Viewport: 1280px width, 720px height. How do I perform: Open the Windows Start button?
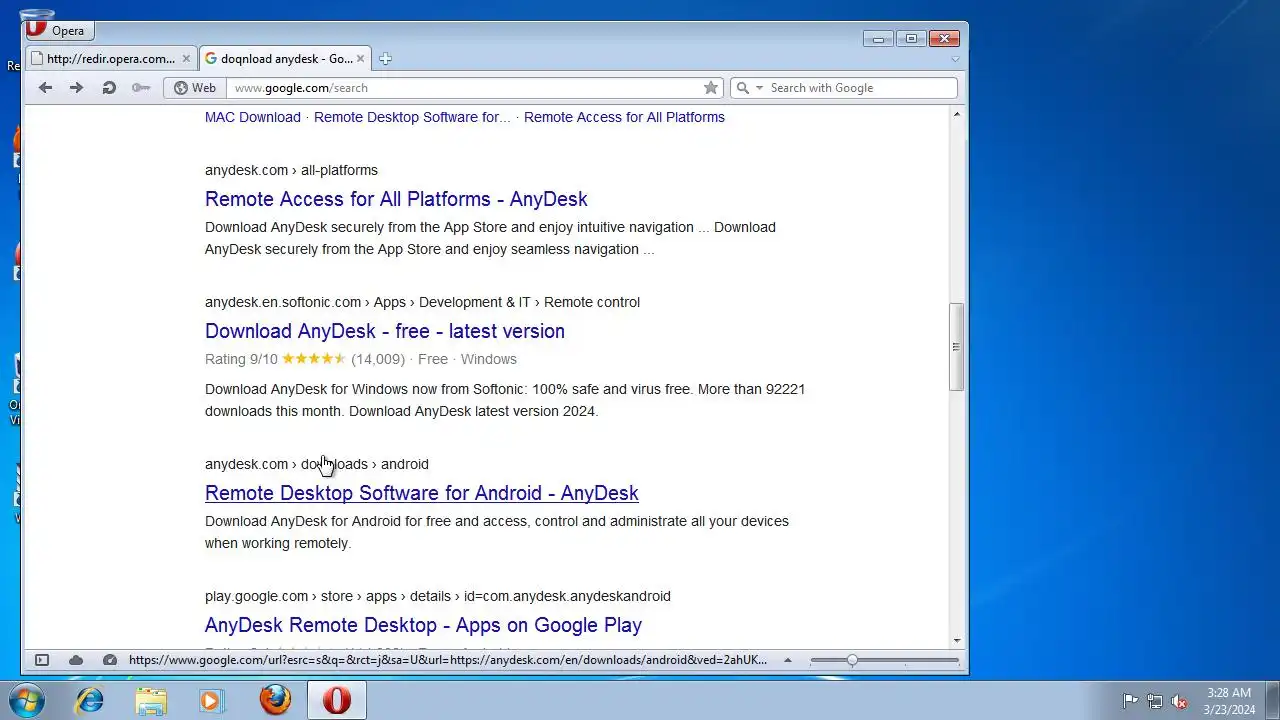coord(27,700)
